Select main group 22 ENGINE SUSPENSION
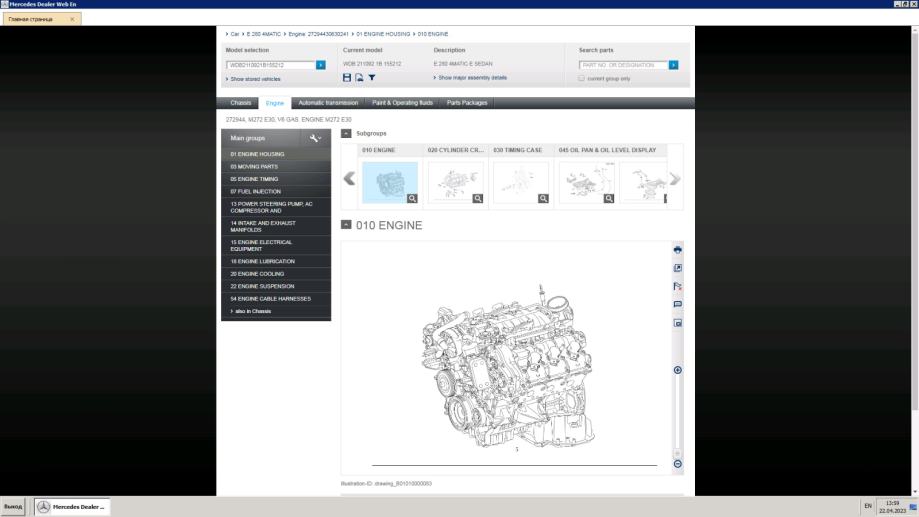This screenshot has height=517, width=919. click(276, 286)
